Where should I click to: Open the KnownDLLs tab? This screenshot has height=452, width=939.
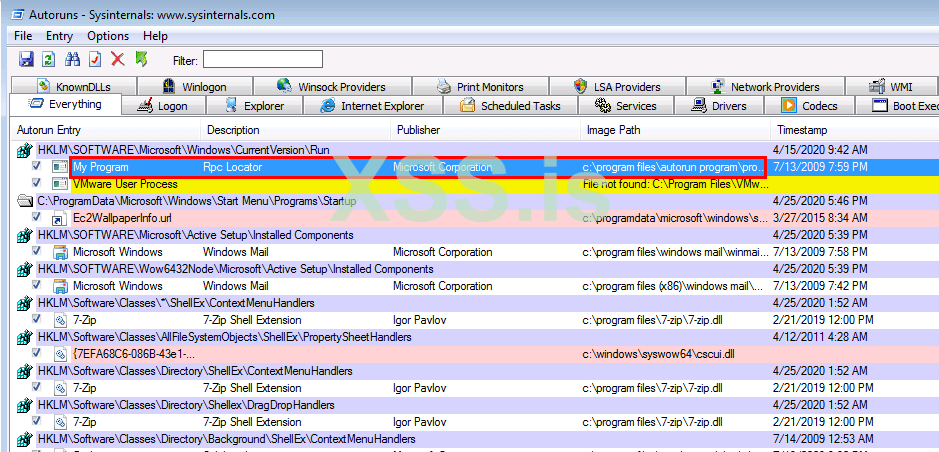point(74,87)
